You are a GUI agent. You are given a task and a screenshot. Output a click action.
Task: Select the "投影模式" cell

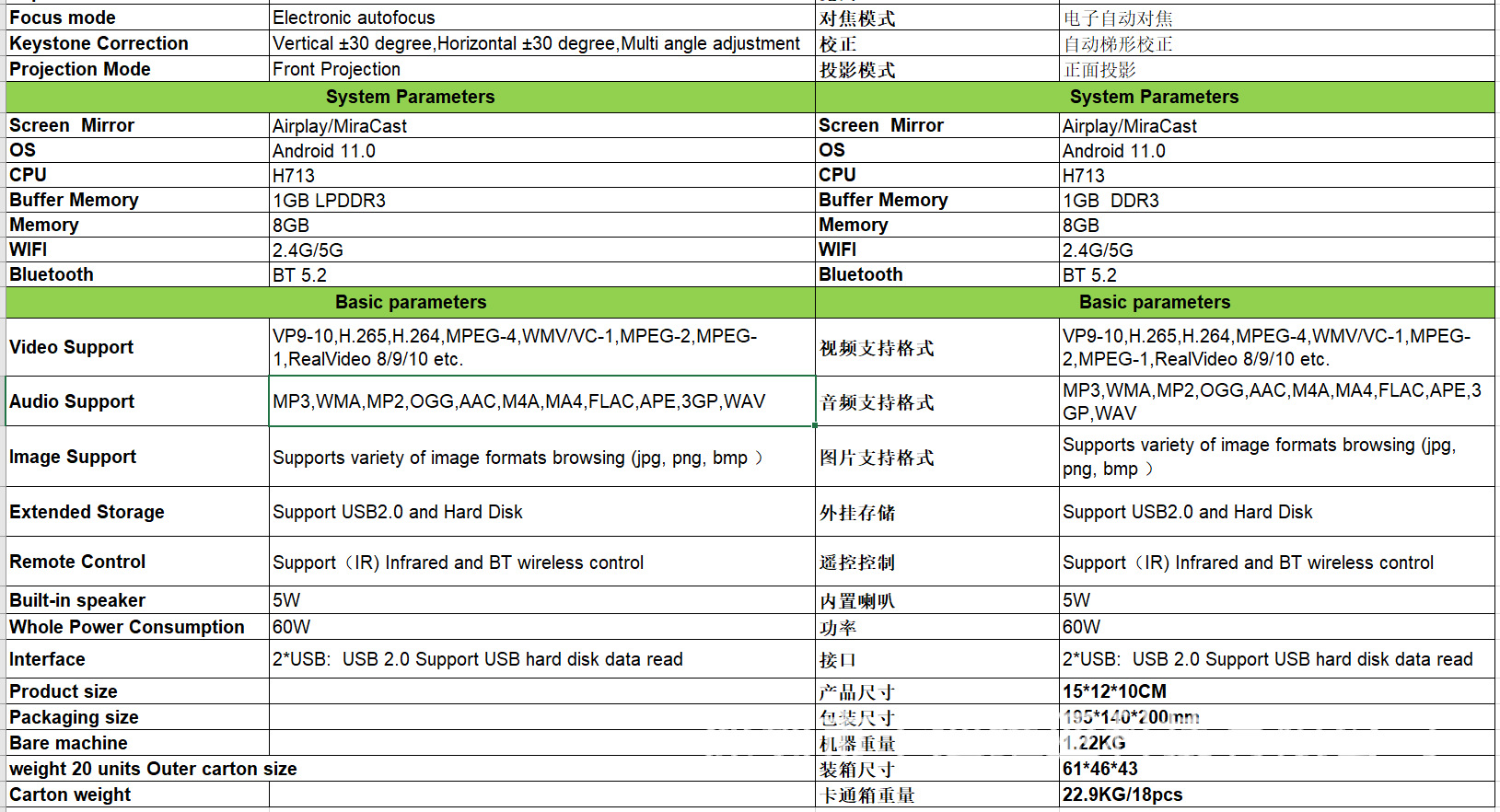coord(937,69)
